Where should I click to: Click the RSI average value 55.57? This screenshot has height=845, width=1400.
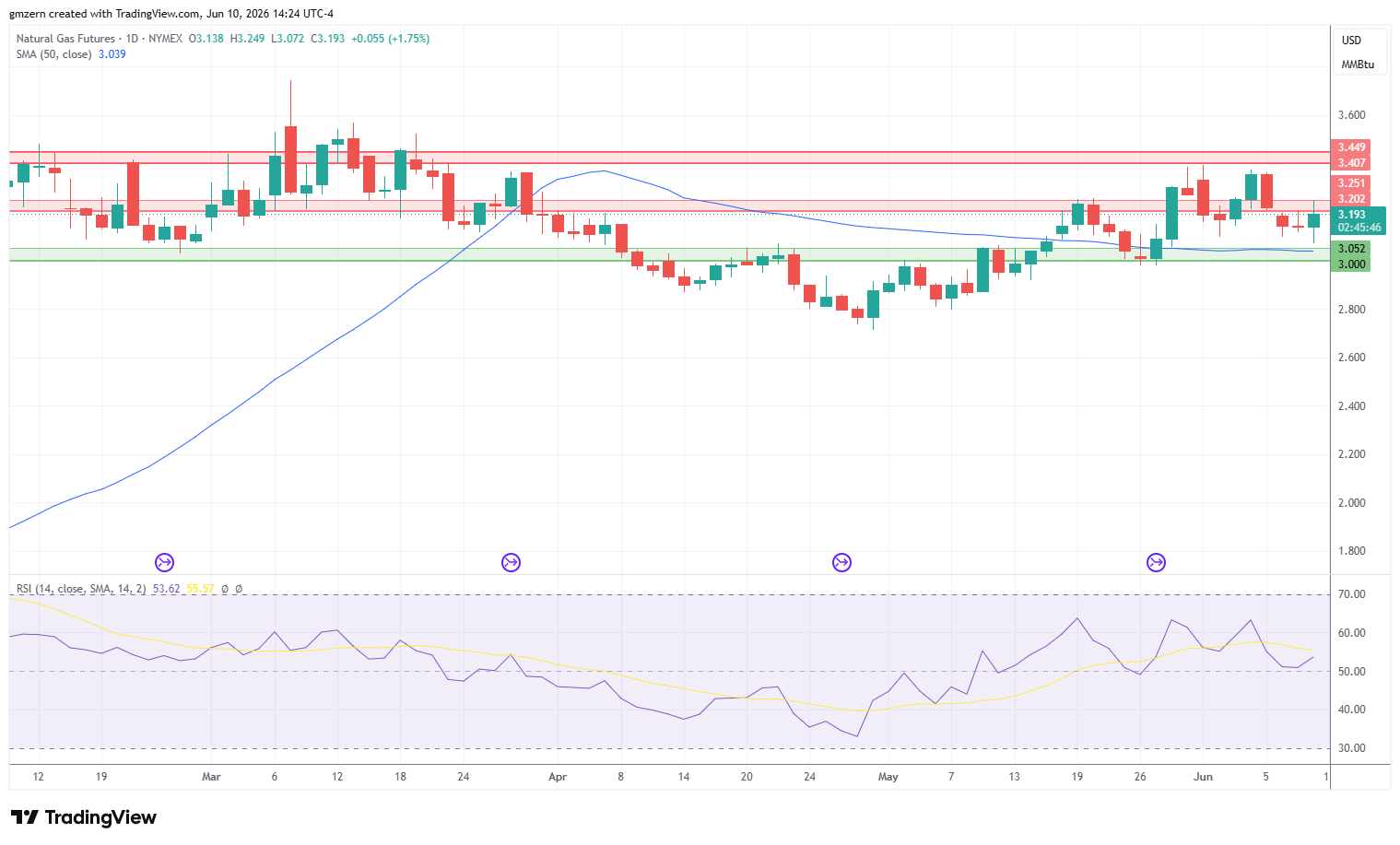click(200, 589)
